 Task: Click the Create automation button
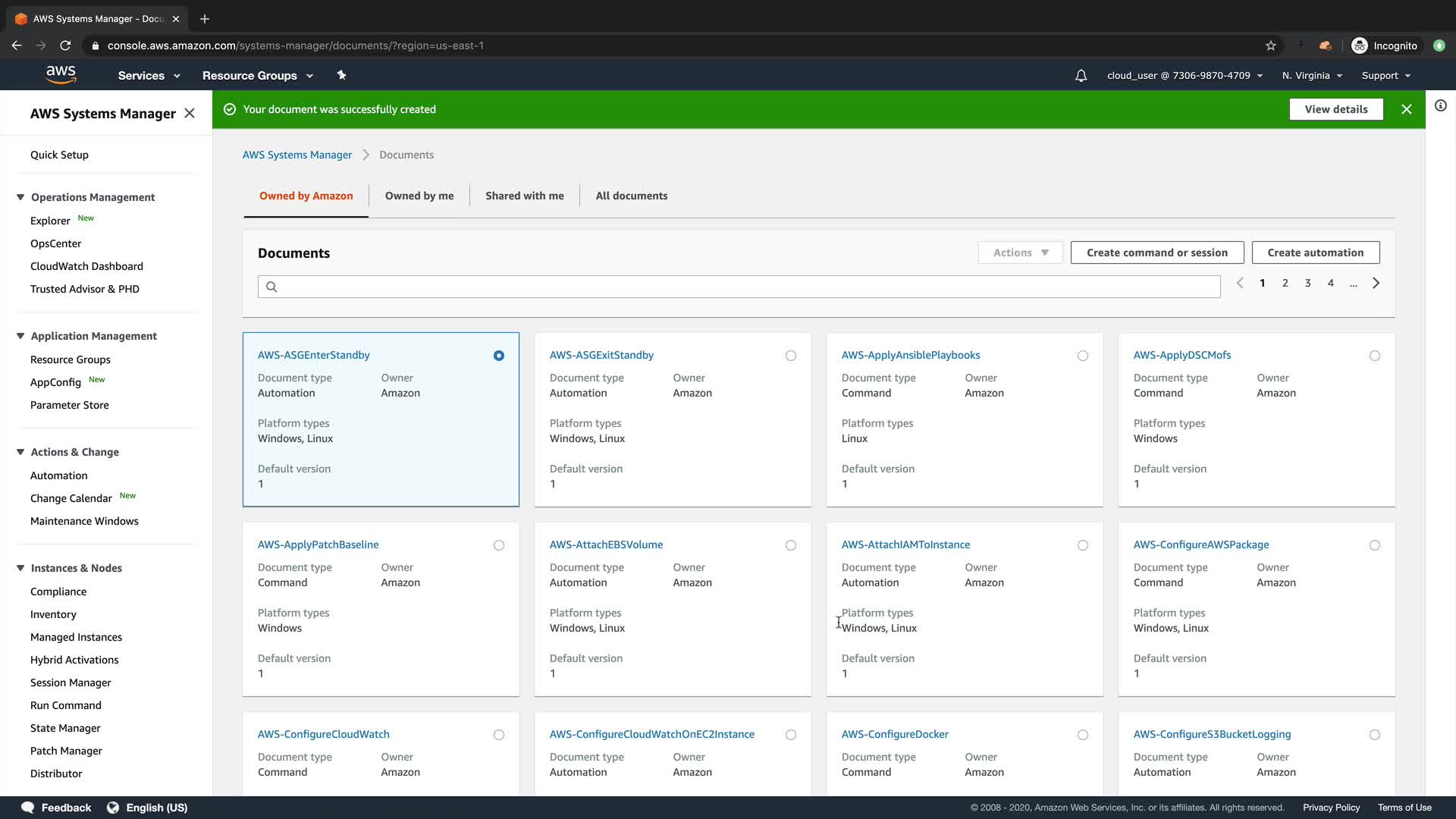point(1315,253)
